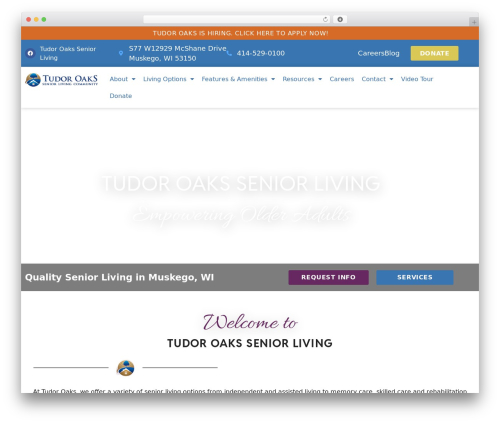Open Careers in the main navigation
This screenshot has height=423, width=500.
pyautogui.click(x=342, y=79)
